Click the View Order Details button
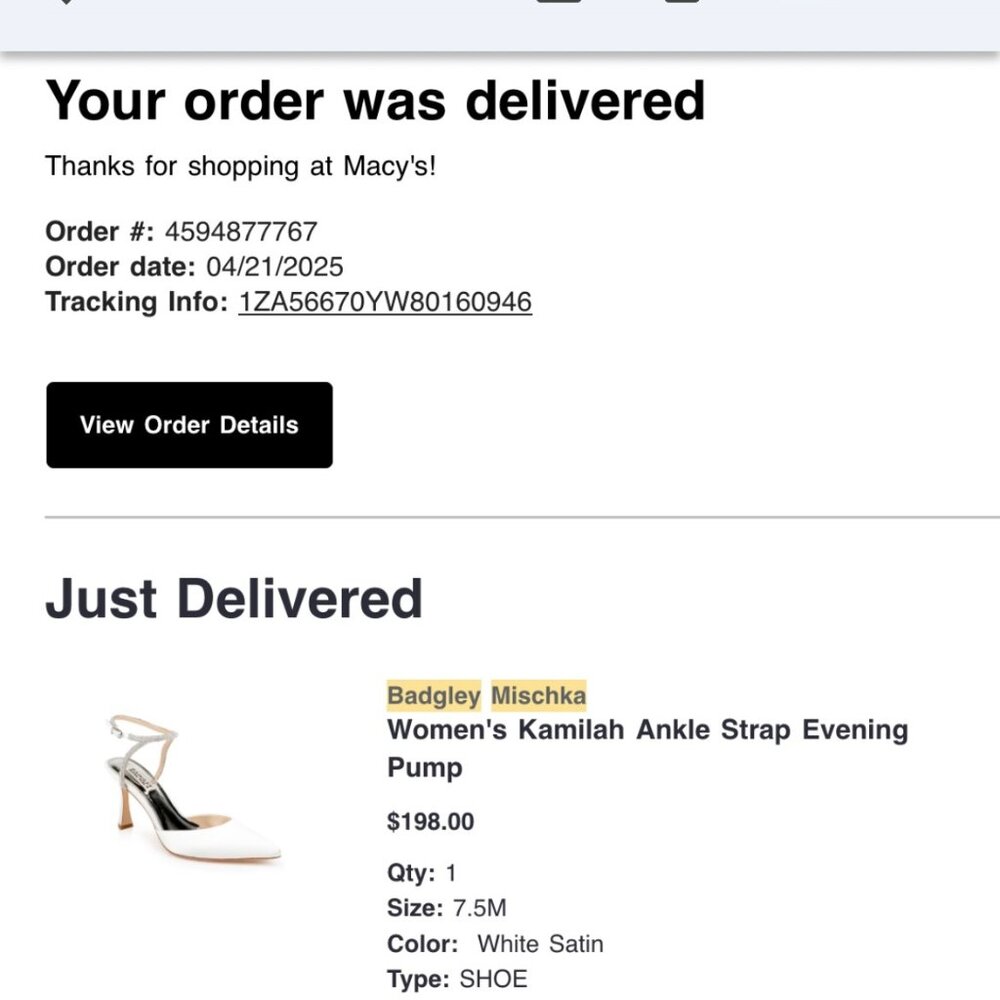Screen dimensions: 1000x1000 (x=189, y=425)
